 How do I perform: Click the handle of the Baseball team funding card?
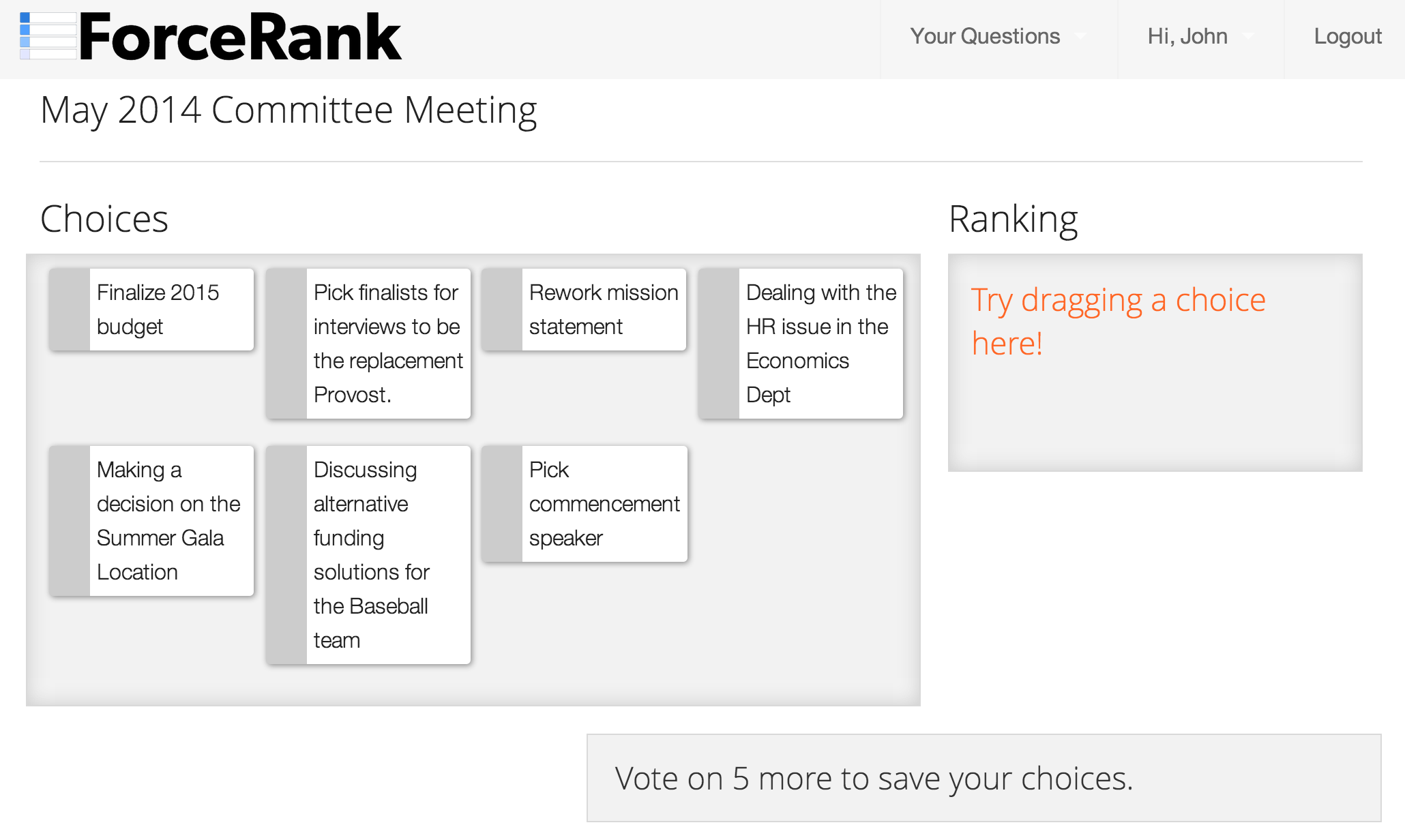[x=286, y=555]
